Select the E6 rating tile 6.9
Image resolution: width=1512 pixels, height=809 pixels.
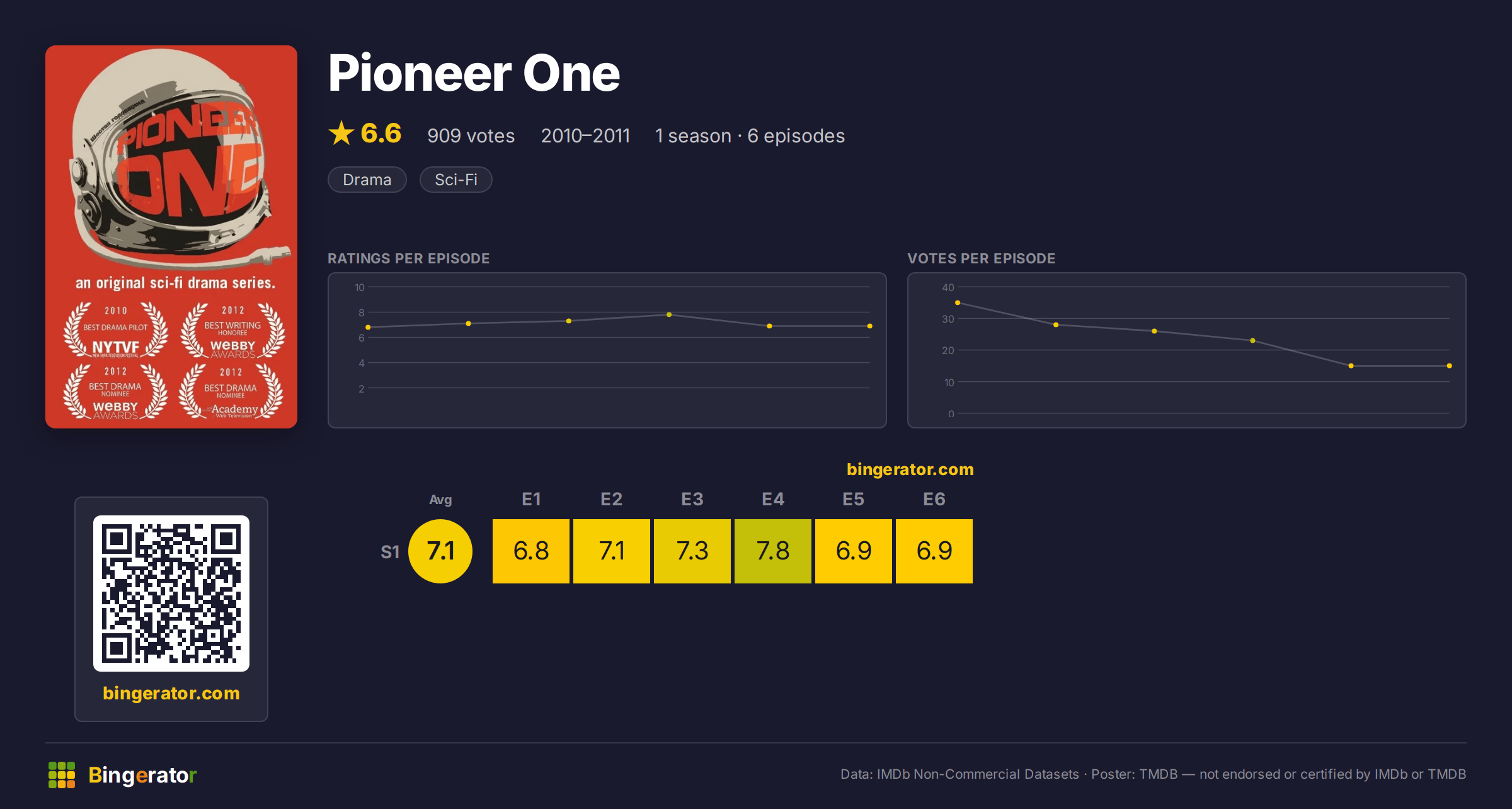click(x=934, y=551)
